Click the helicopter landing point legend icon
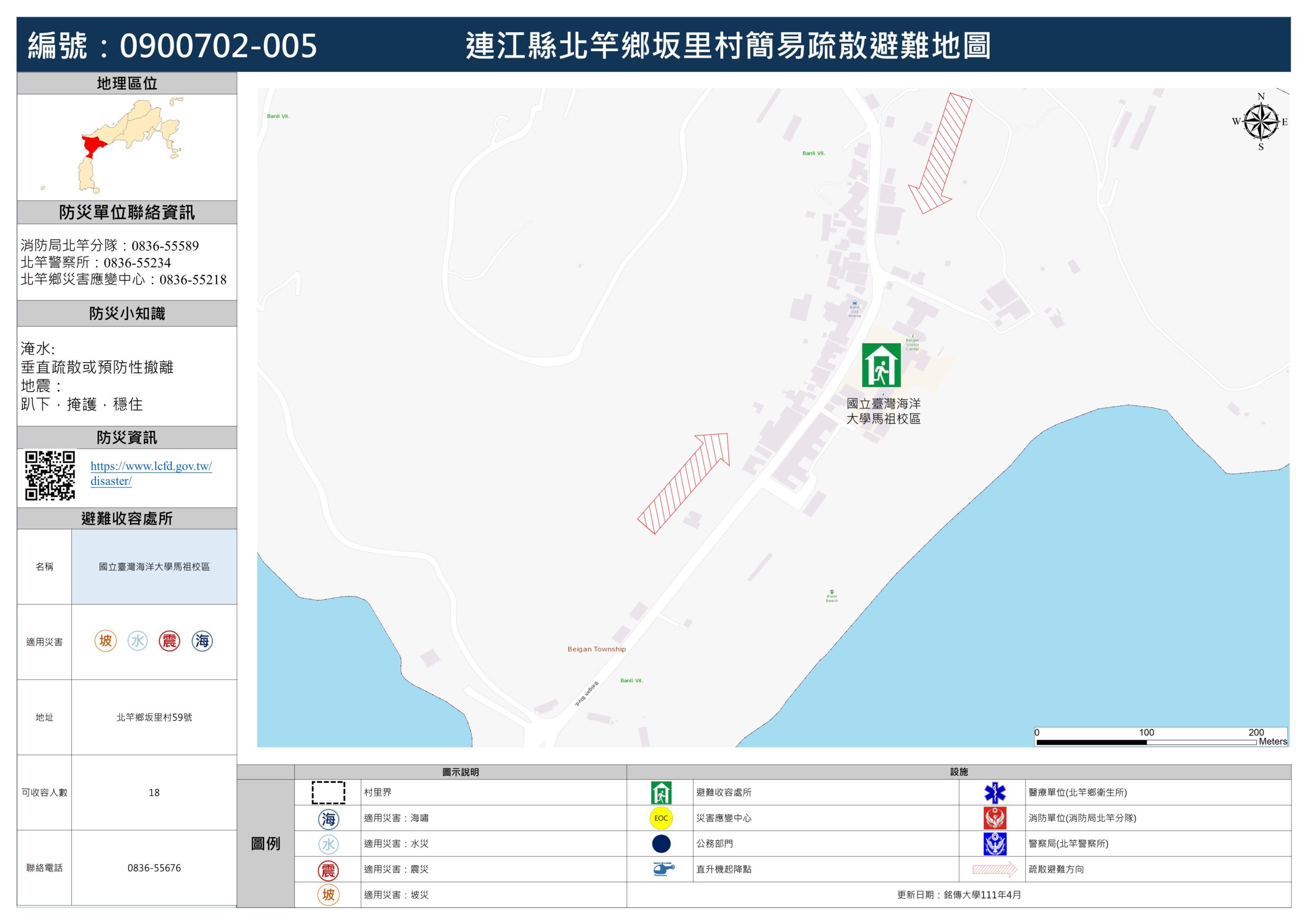 pos(663,869)
